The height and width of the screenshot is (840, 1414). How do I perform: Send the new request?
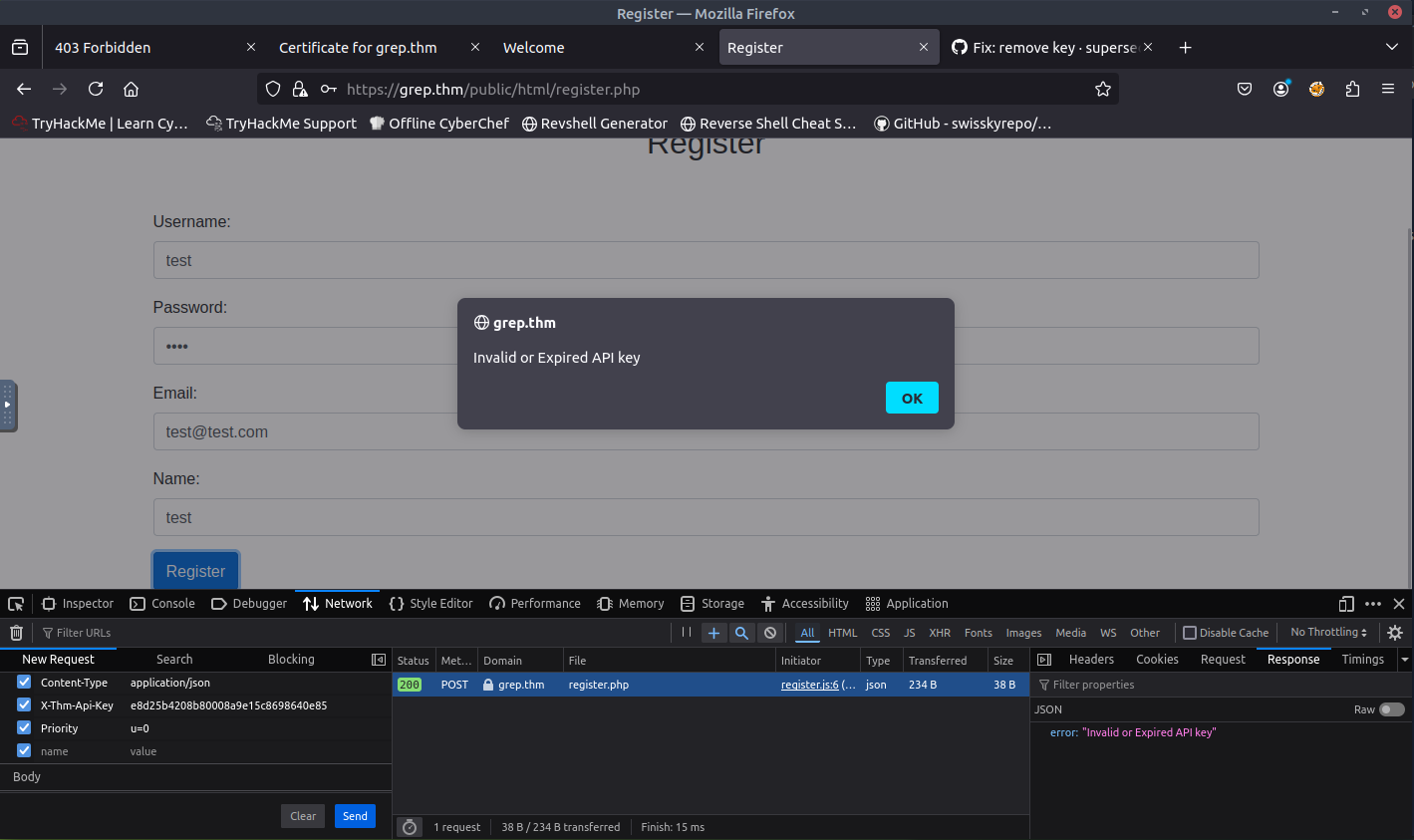pos(355,816)
